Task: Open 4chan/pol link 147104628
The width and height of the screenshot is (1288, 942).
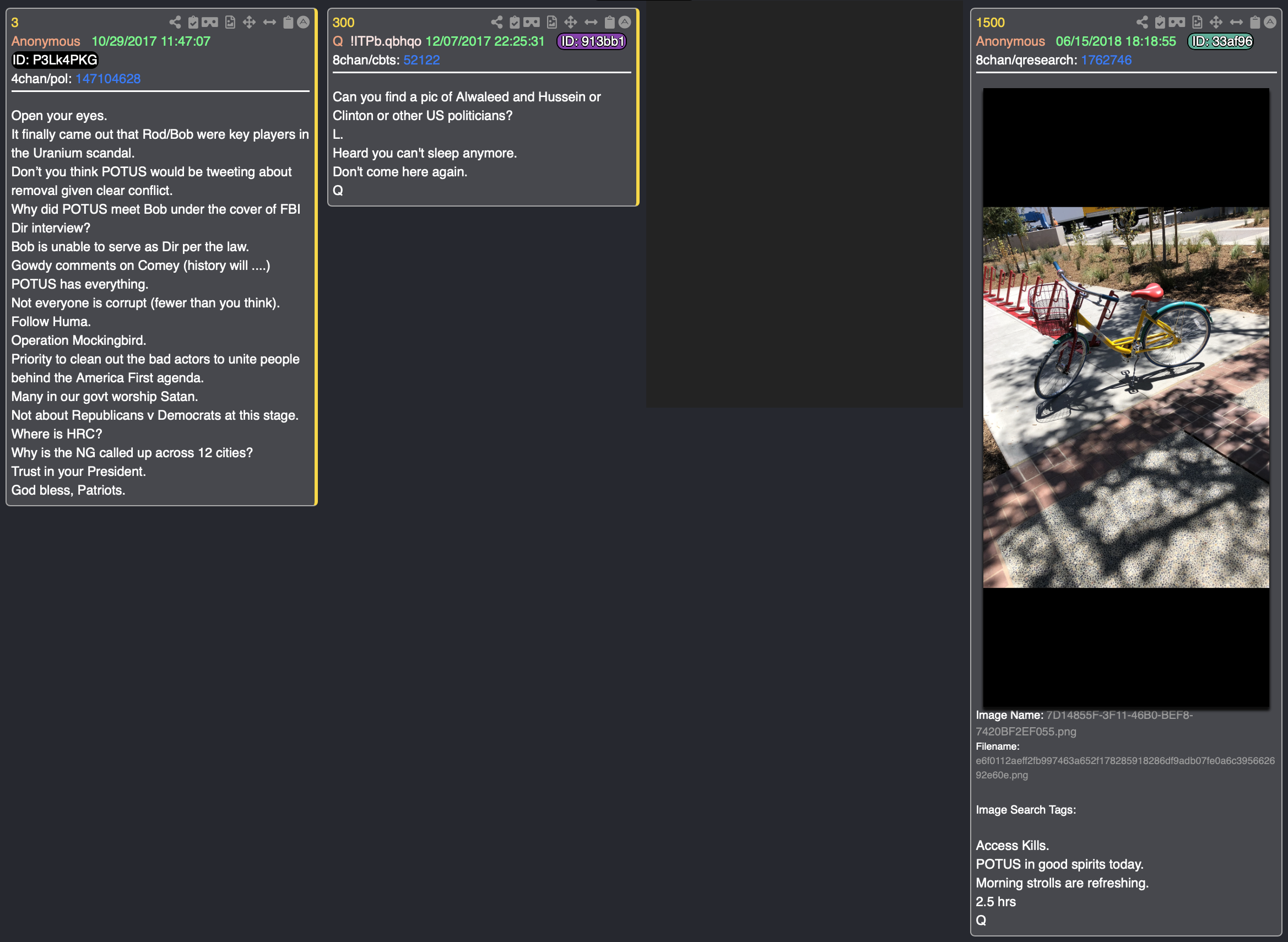Action: (x=108, y=79)
